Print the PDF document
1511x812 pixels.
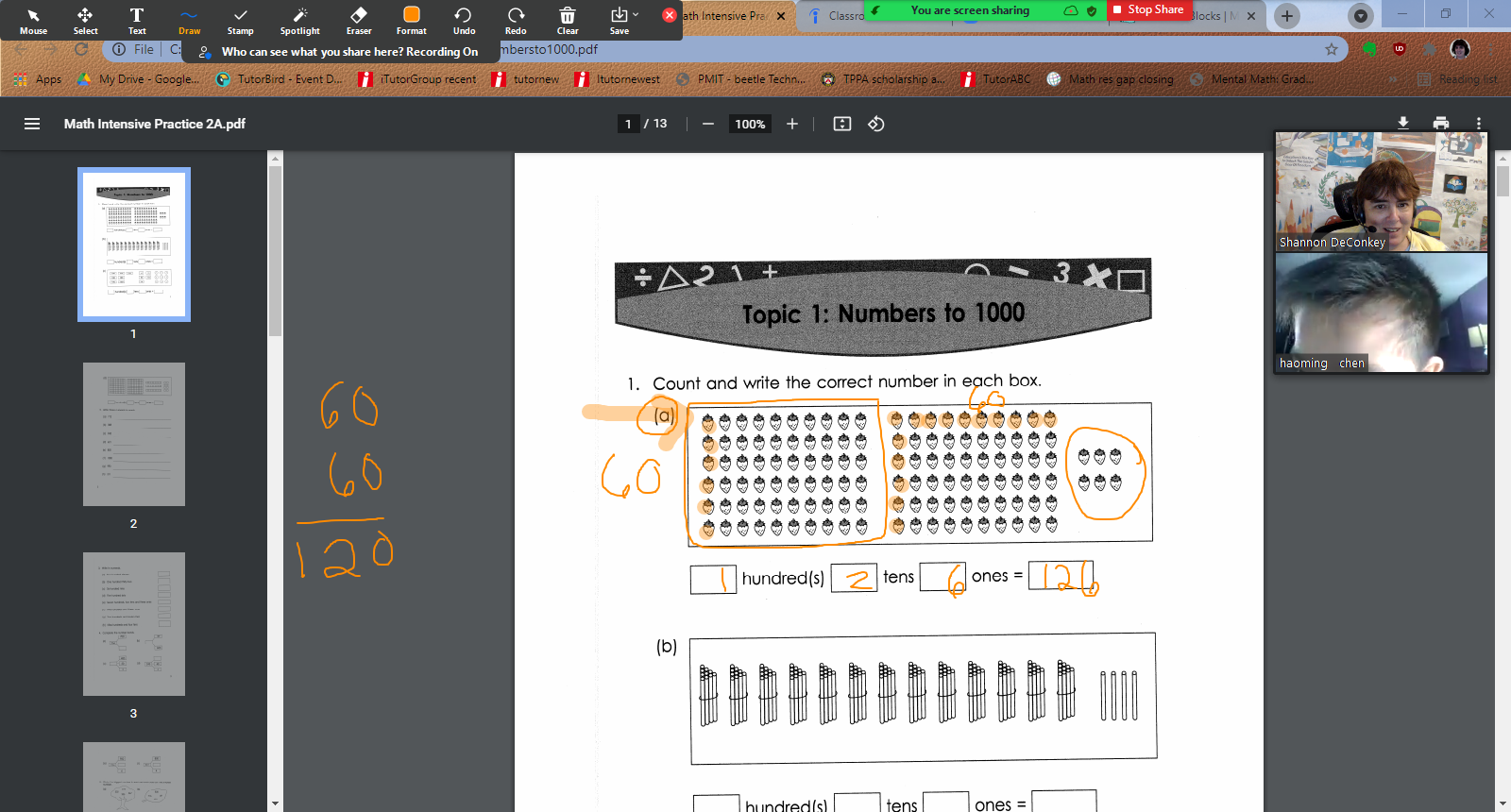coord(1441,124)
